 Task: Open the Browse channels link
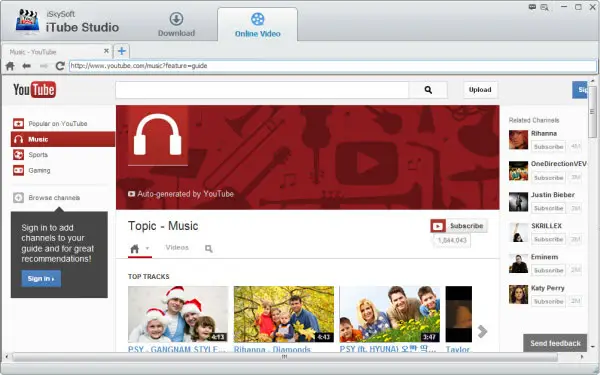[54, 197]
